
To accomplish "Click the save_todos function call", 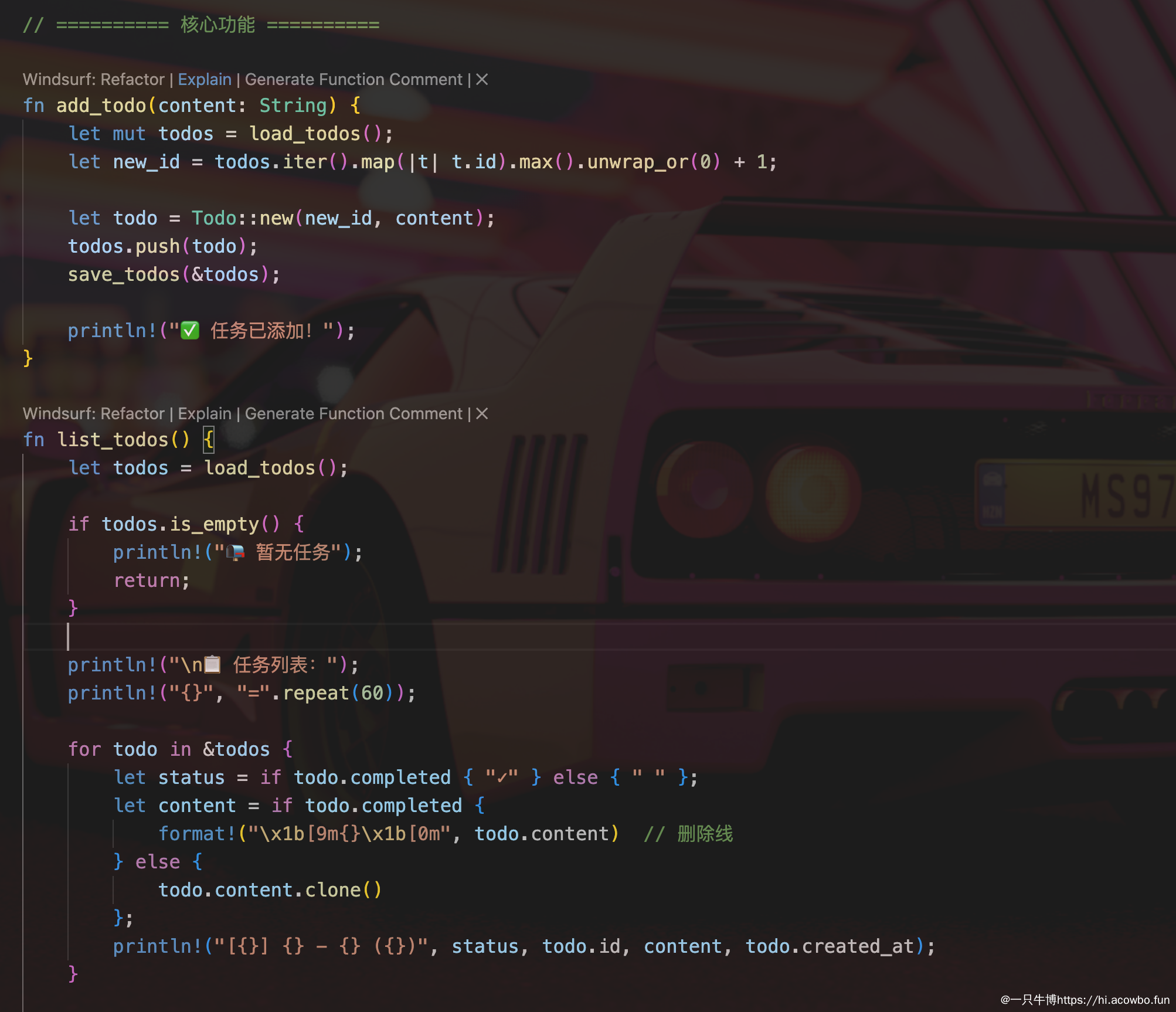I will coord(124,274).
